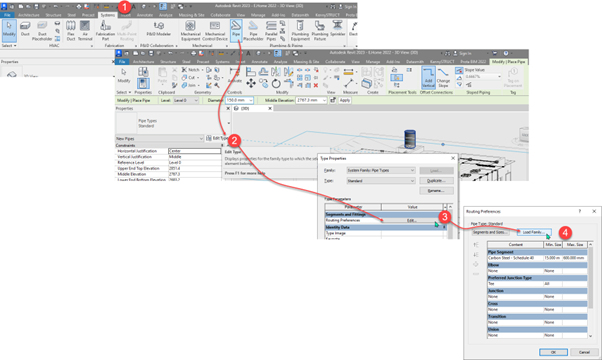602x360 pixels.
Task: Click the (3D) view tab
Action: click(253, 109)
